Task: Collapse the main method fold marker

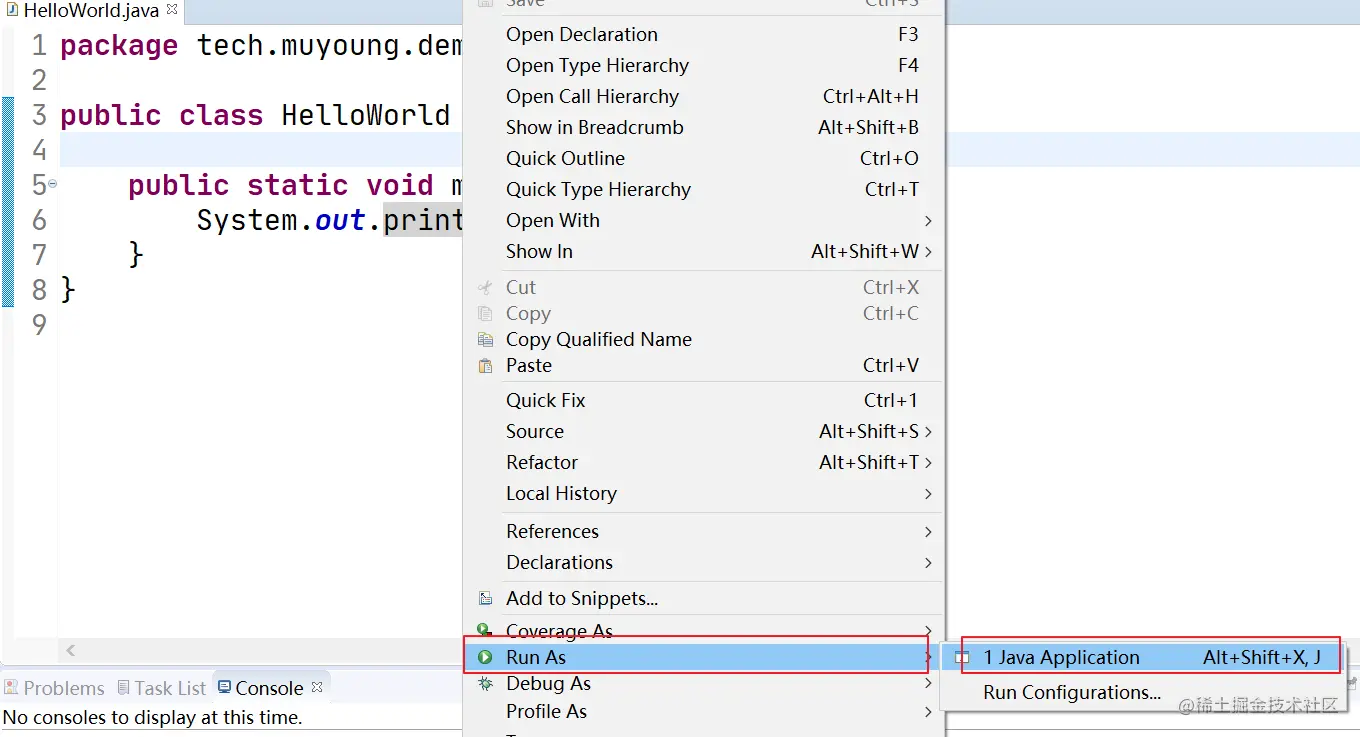Action: [x=52, y=184]
